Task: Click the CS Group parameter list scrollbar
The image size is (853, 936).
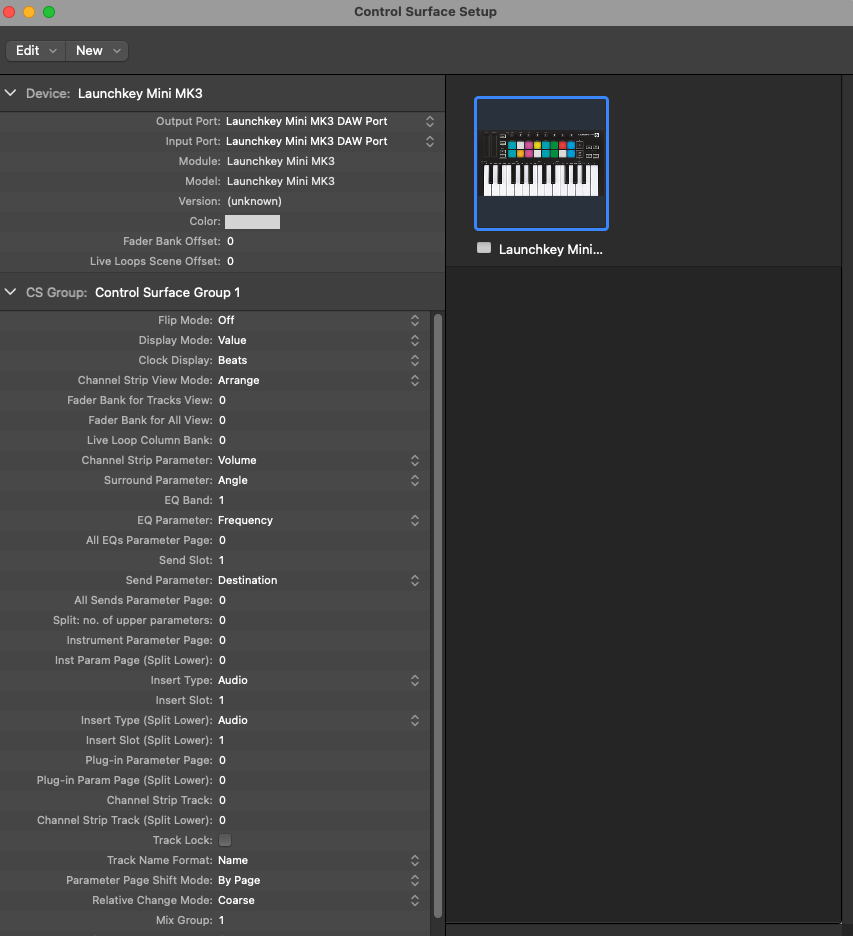Action: click(x=438, y=615)
